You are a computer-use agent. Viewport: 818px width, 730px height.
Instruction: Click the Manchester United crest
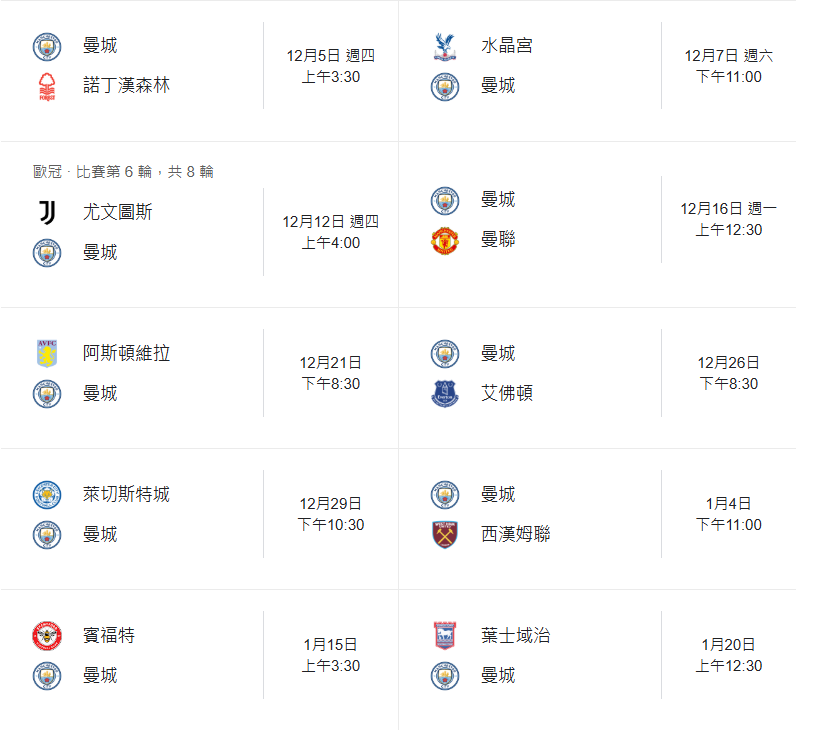[444, 240]
